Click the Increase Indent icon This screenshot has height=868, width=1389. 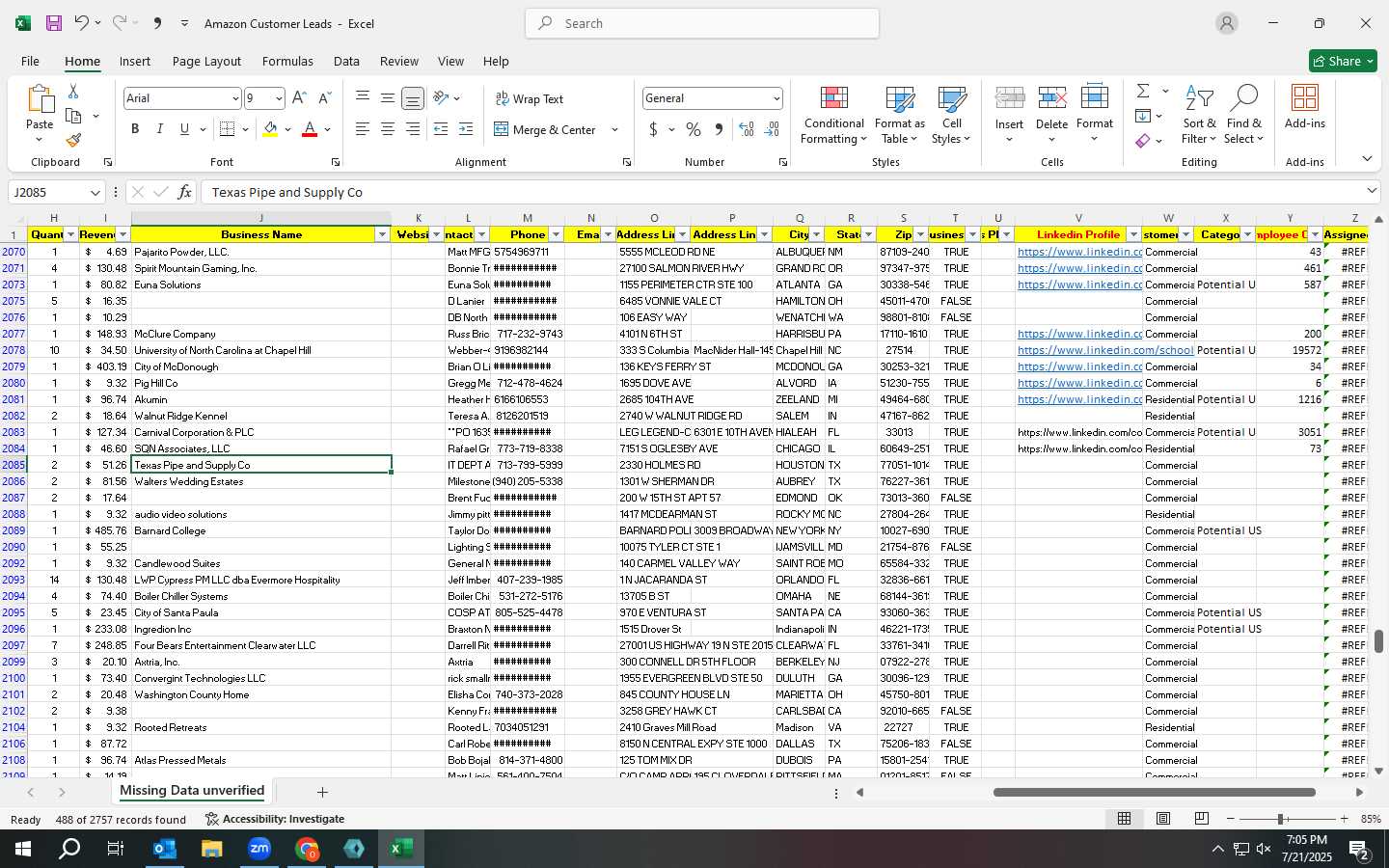coord(466,129)
